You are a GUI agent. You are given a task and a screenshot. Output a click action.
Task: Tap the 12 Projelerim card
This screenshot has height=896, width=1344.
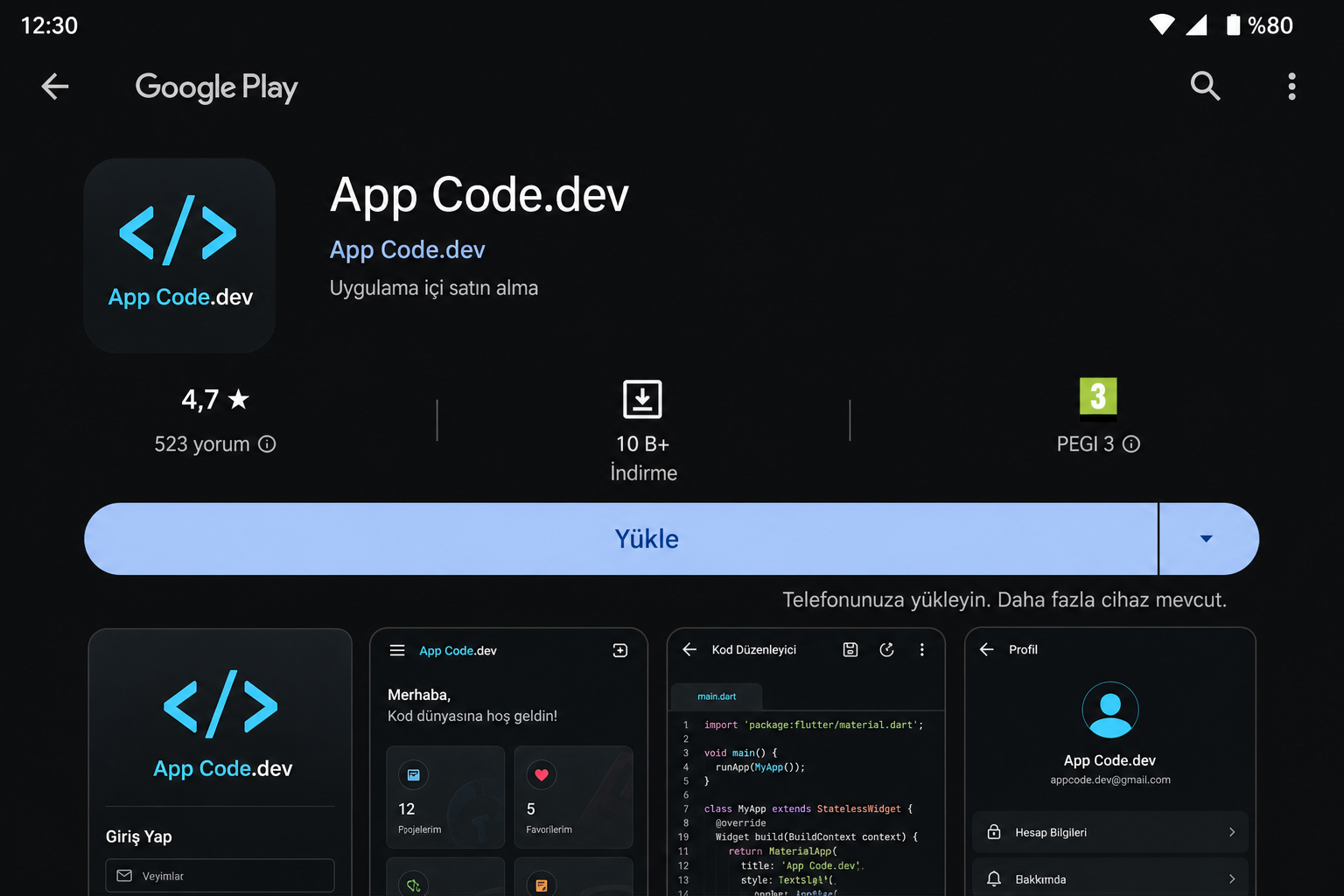pos(445,796)
